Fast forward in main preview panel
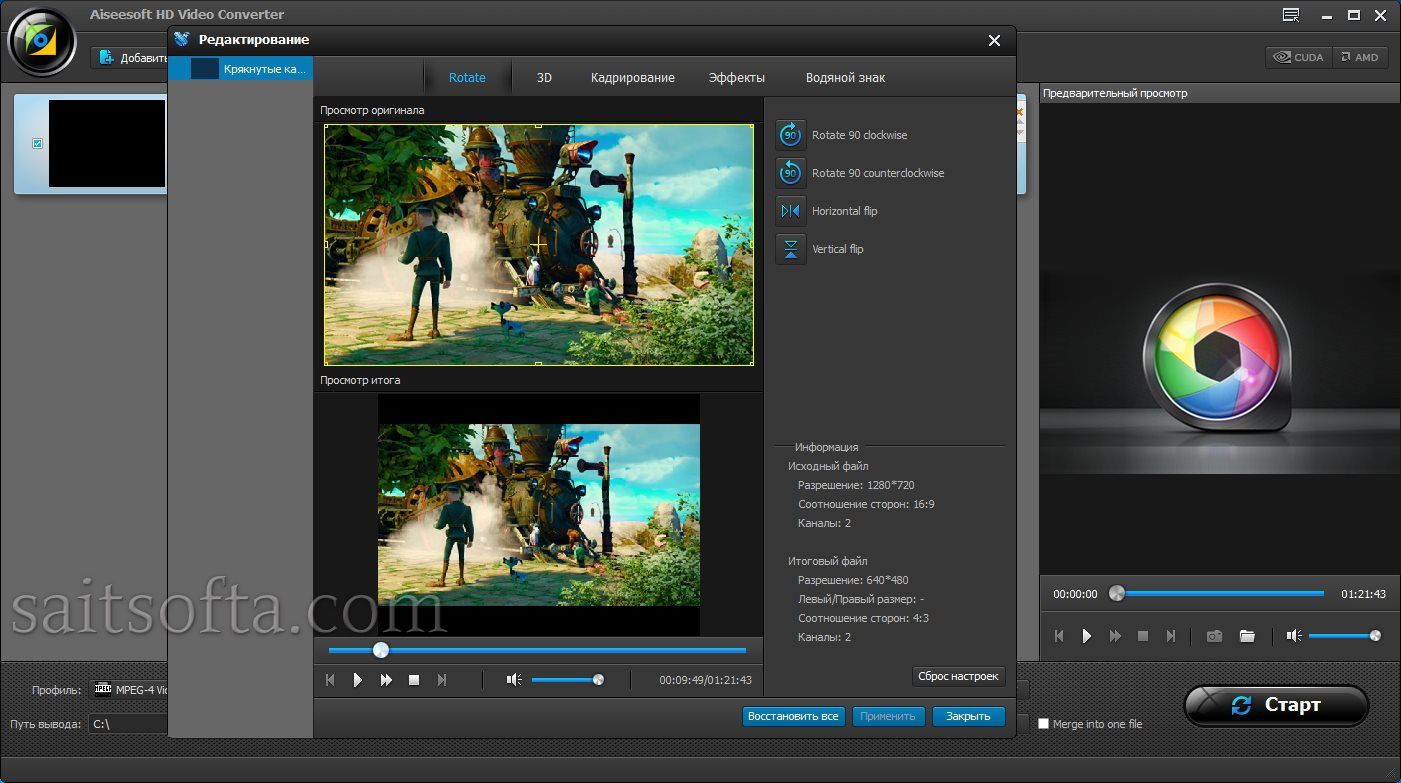Screen dimensions: 1401x783 click(1115, 636)
